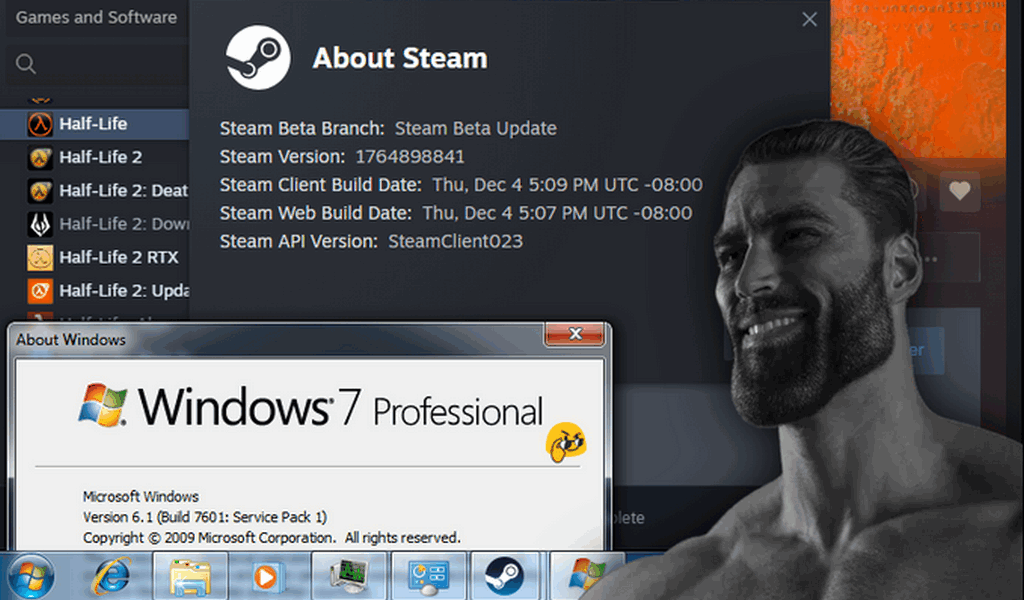The height and width of the screenshot is (600, 1024).
Task: Click the 'About Windows' title bar text
Action: click(x=71, y=340)
